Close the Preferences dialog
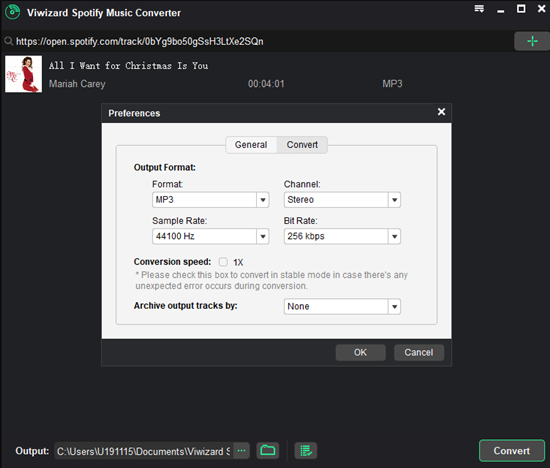 tap(441, 112)
